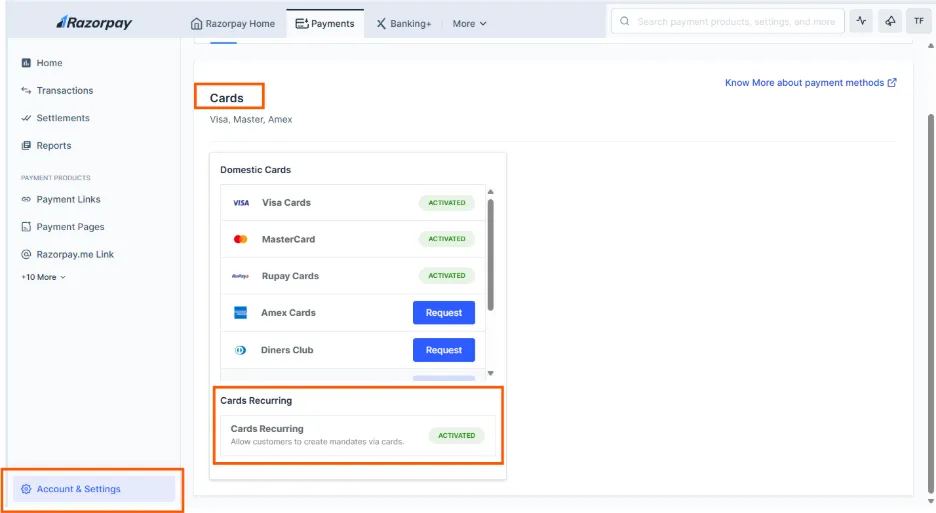The height and width of the screenshot is (513, 936).
Task: Click the Domestic Cards list scroll down arrow
Action: [x=491, y=373]
